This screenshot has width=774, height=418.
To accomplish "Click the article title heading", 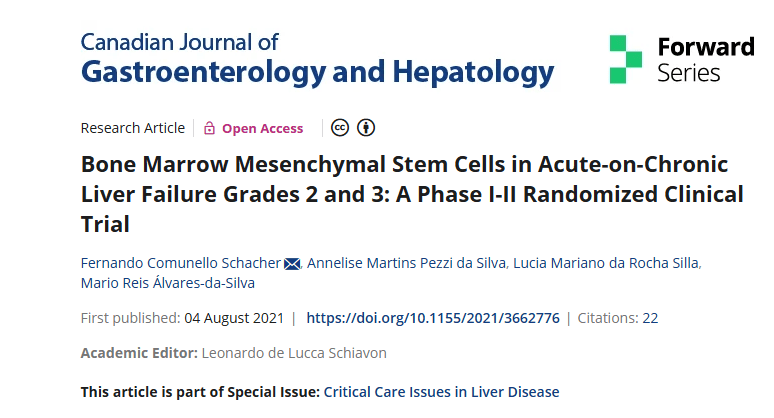I will pos(412,194).
